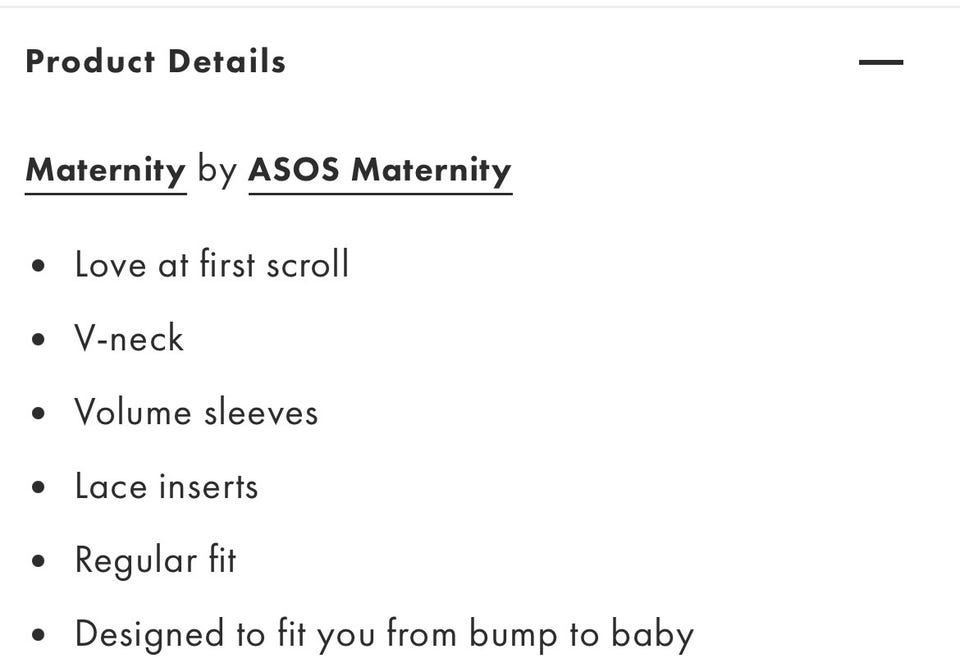Screen dimensions: 960x672
Task: Click the word 'Designed' in last bullet
Action: point(149,634)
